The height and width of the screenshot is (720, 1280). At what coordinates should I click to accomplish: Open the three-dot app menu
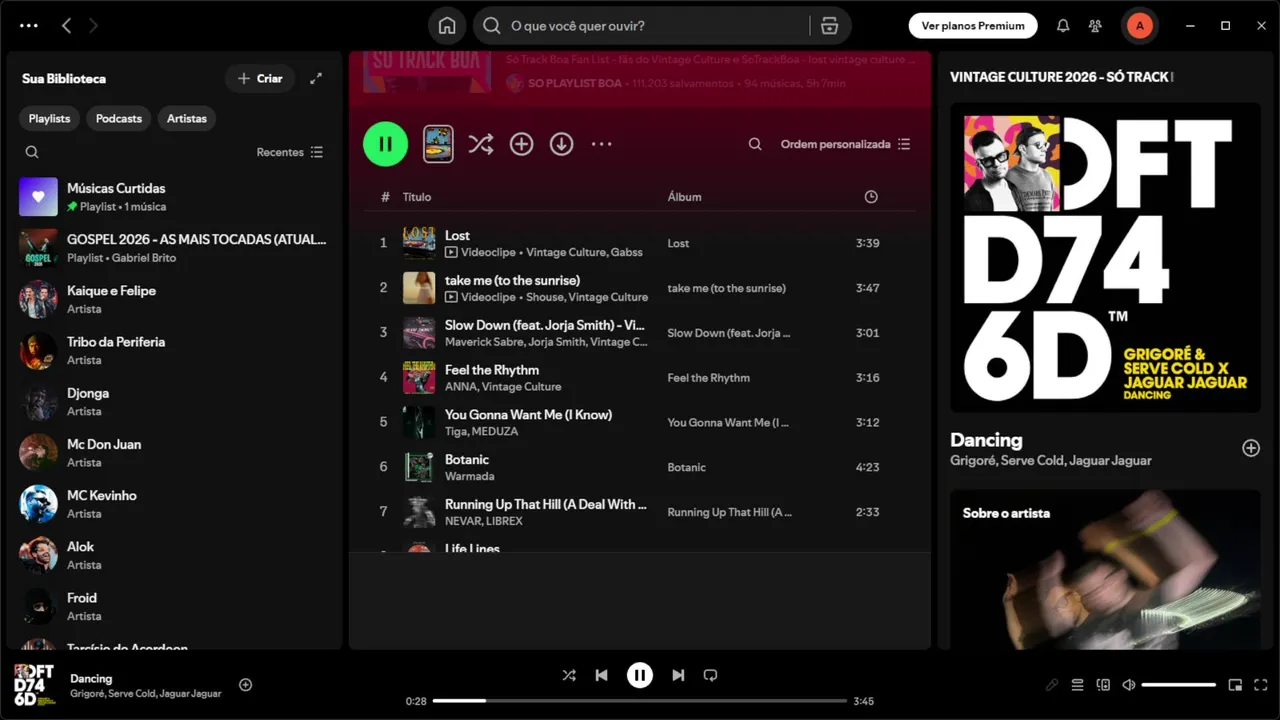(x=29, y=26)
